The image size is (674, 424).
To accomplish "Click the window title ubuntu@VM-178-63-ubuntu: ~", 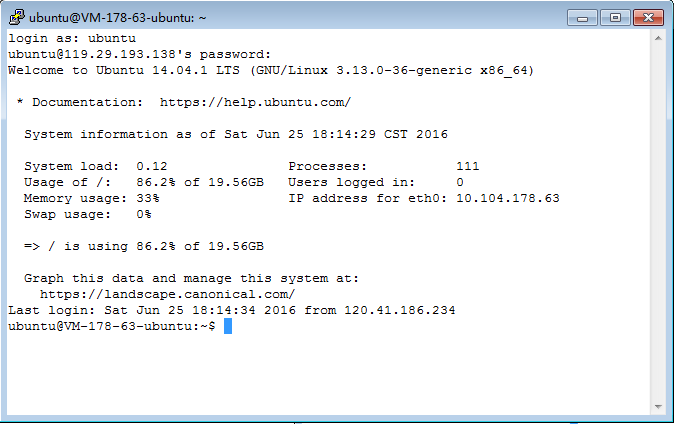I will tap(117, 18).
